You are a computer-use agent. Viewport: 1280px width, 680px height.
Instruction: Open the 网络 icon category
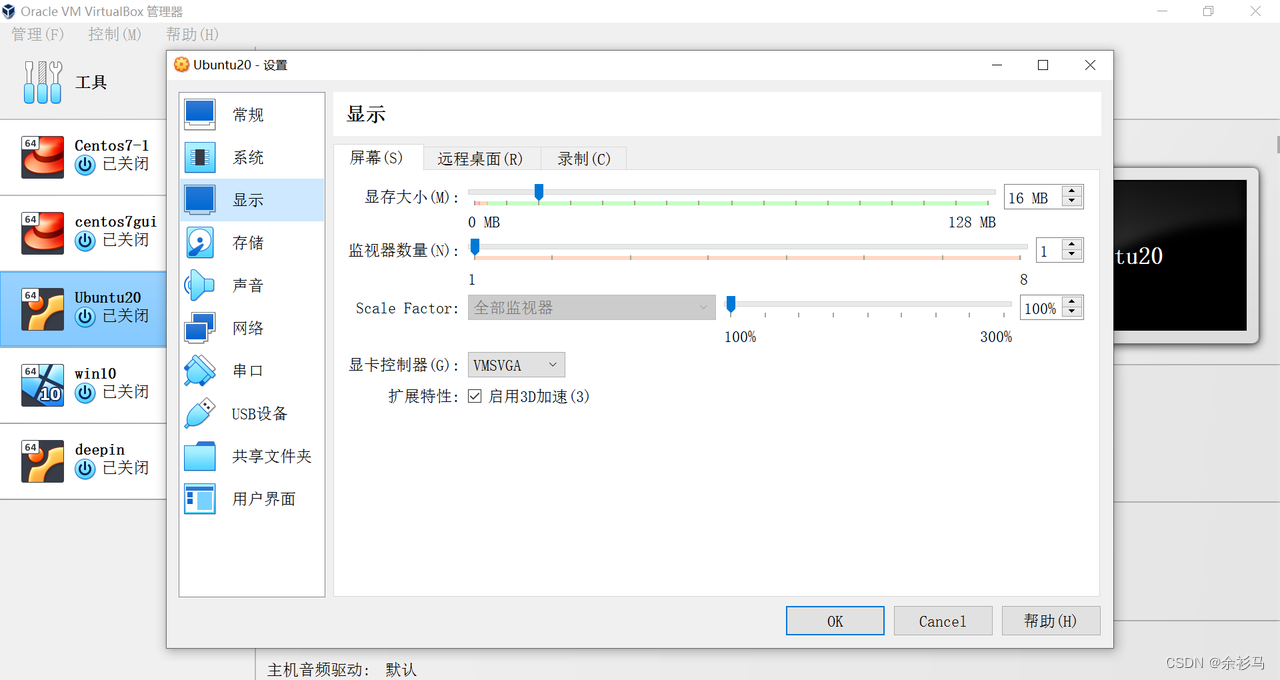pyautogui.click(x=200, y=328)
